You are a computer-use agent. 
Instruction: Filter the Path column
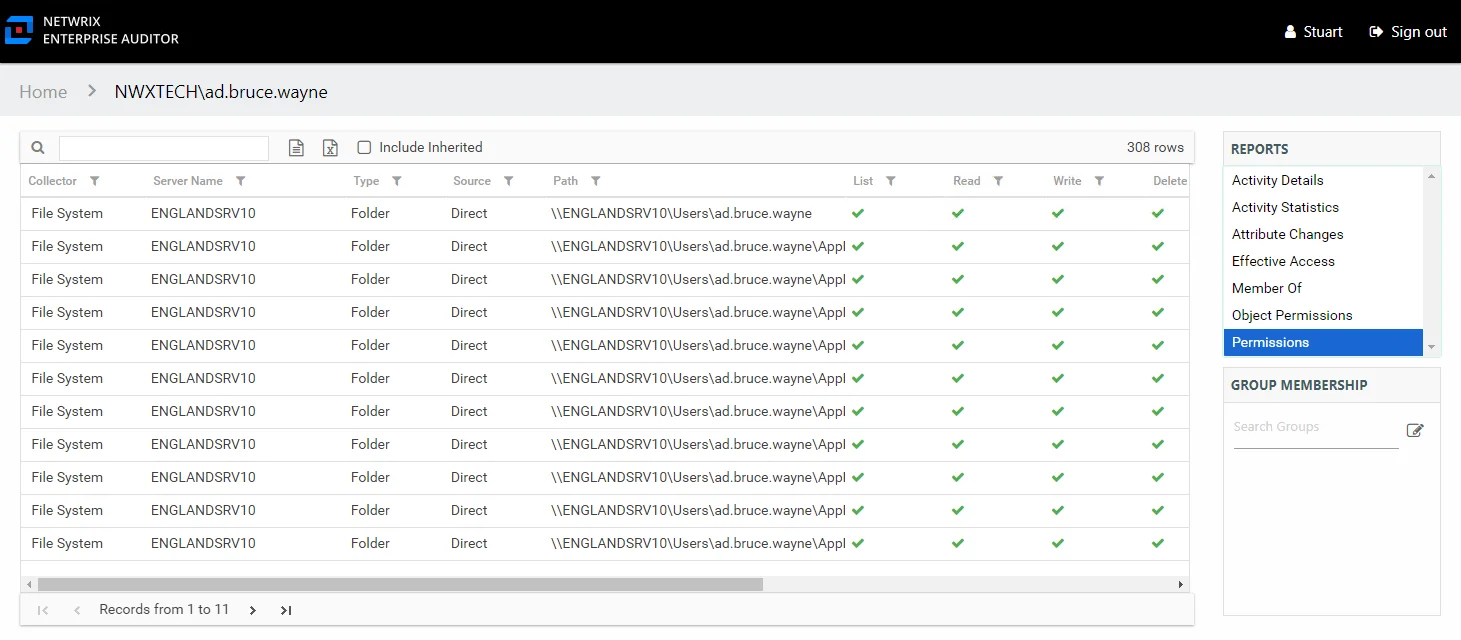point(596,181)
